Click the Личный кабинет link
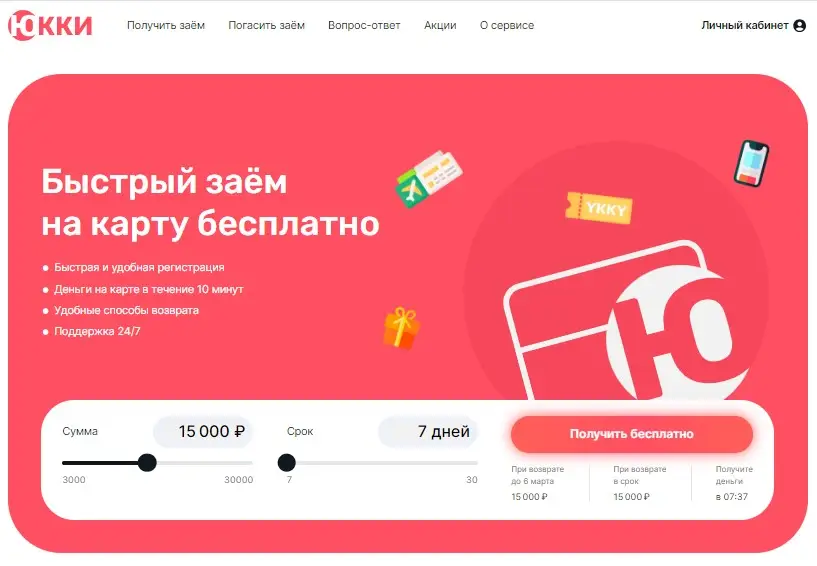This screenshot has height=566, width=817. pos(745,26)
